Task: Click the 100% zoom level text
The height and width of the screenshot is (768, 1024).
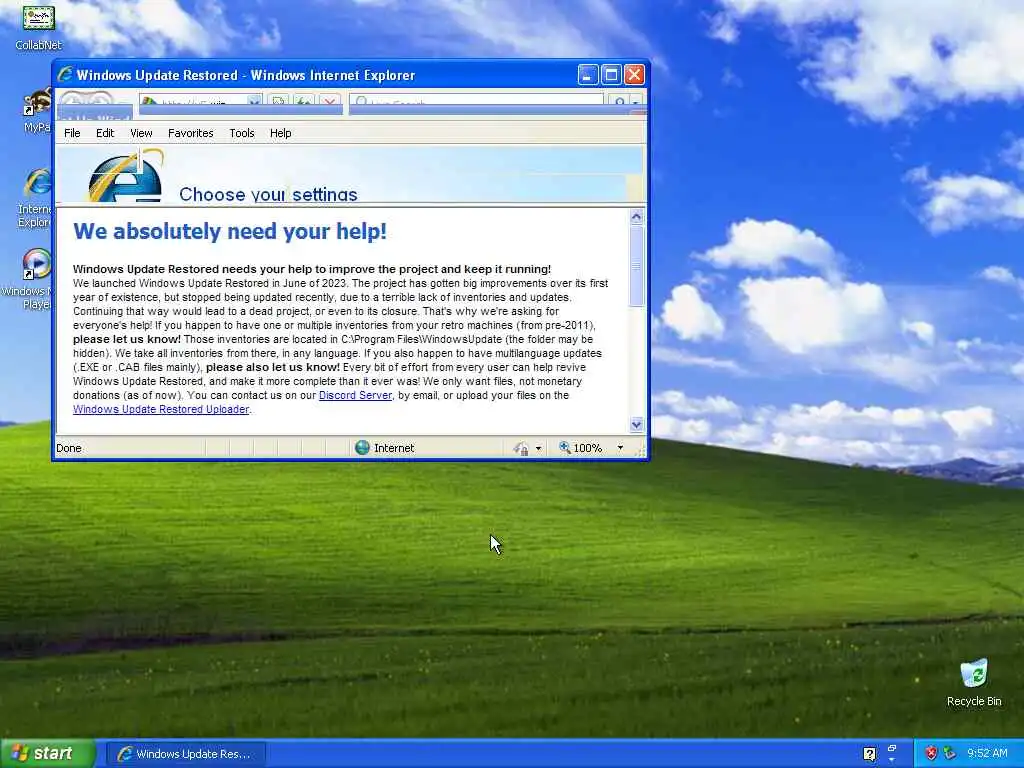Action: (588, 448)
